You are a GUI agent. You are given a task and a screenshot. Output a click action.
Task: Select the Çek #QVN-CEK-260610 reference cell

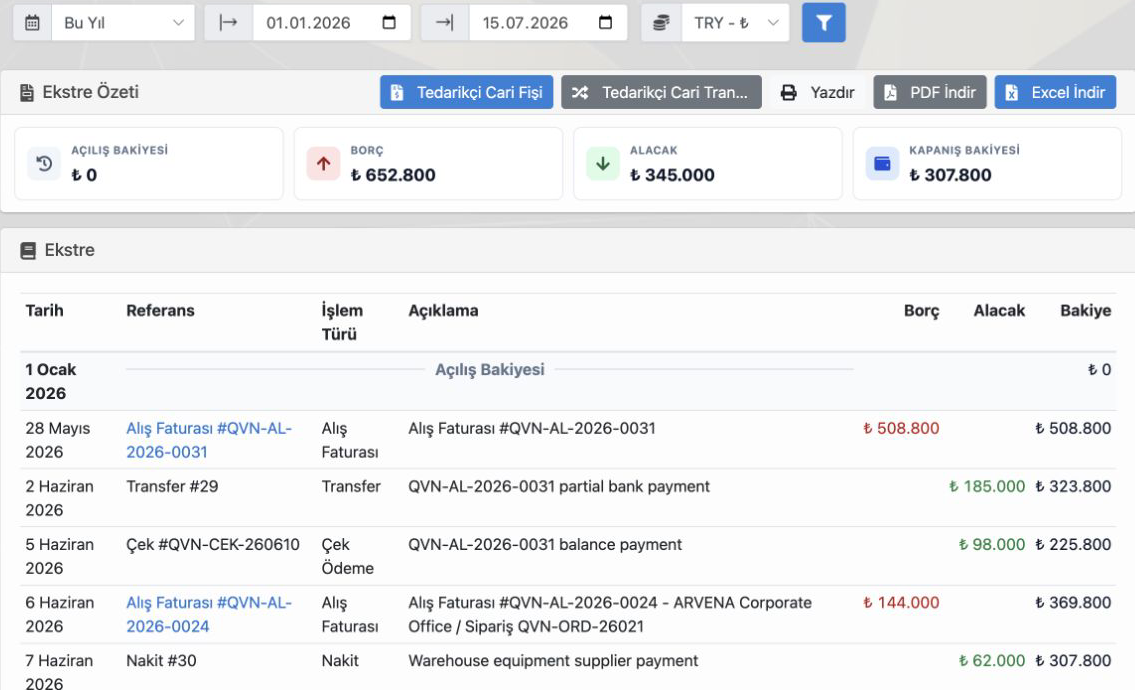click(213, 544)
